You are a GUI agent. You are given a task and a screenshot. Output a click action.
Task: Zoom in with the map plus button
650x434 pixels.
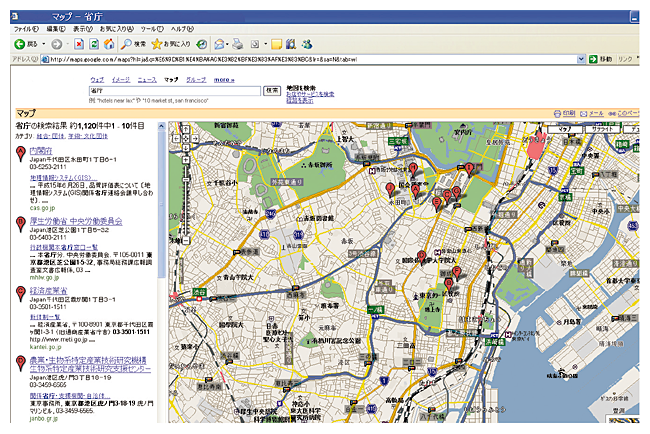tap(186, 160)
